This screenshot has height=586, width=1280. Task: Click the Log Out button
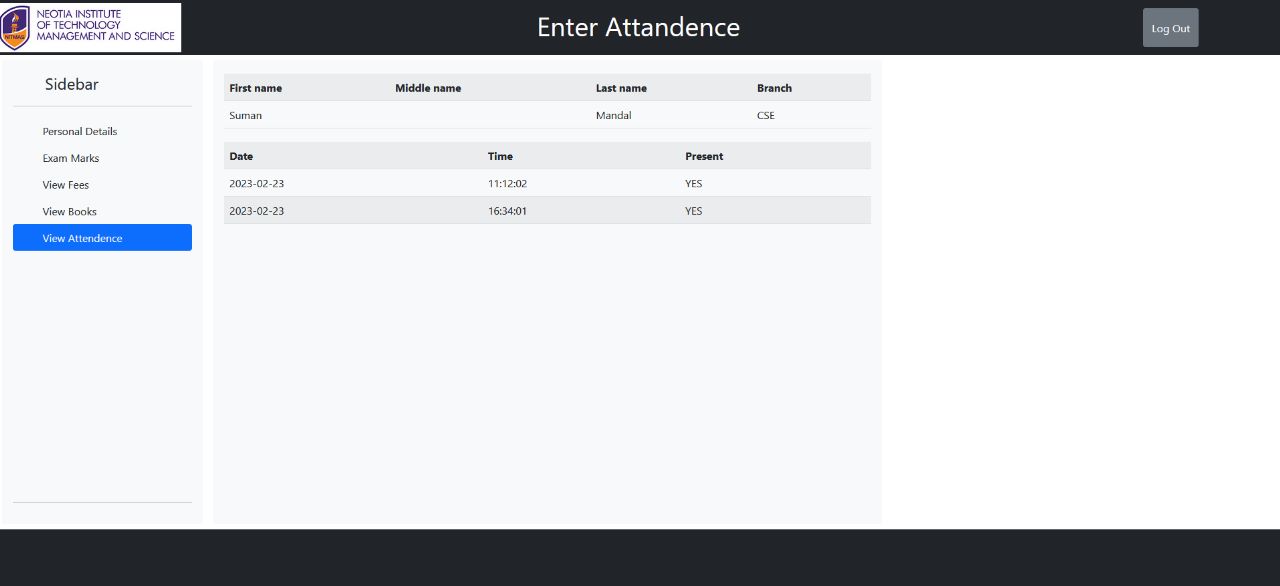tap(1170, 27)
